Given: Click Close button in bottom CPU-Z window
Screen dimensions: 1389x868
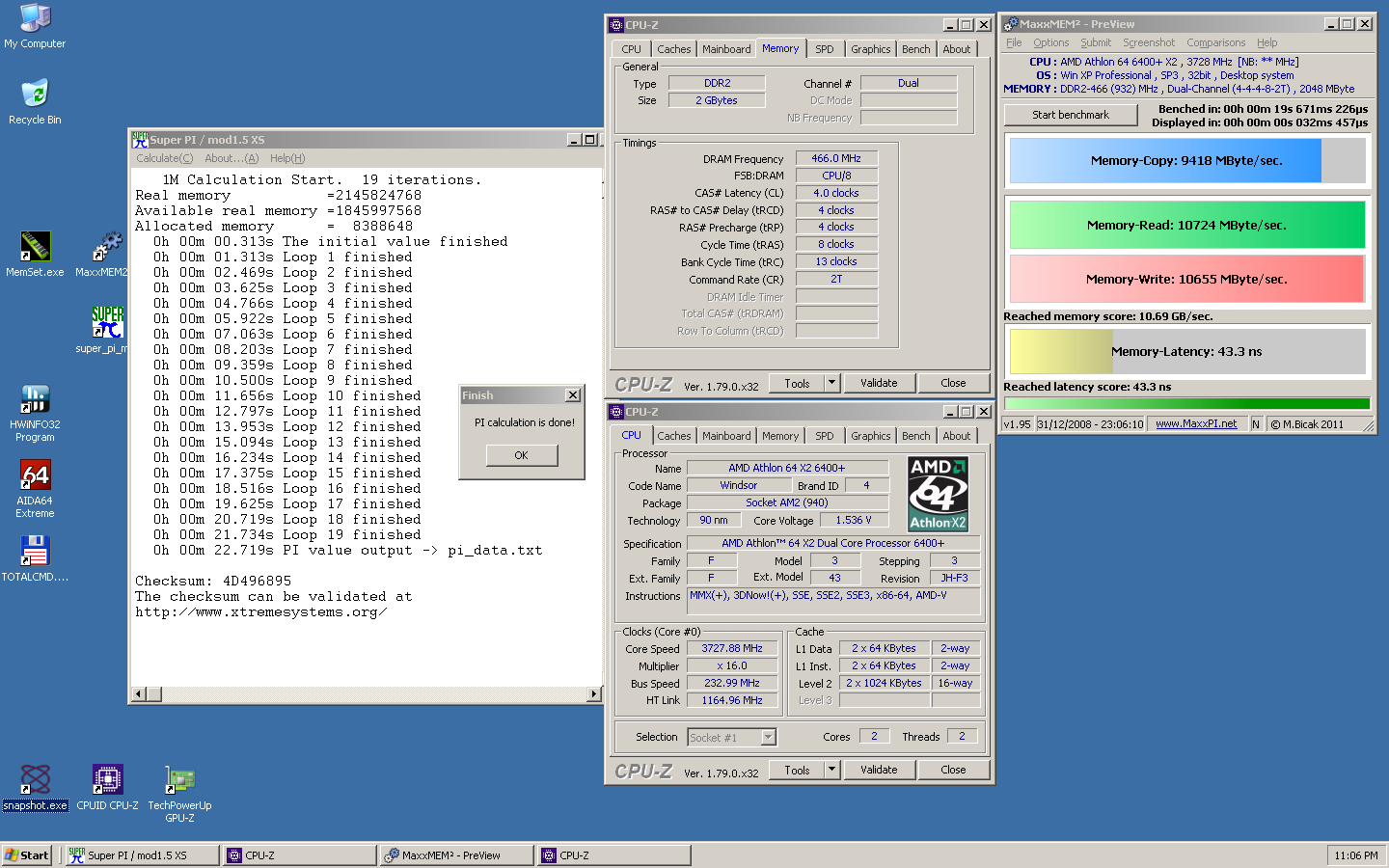Looking at the screenshot, I should coord(953,770).
